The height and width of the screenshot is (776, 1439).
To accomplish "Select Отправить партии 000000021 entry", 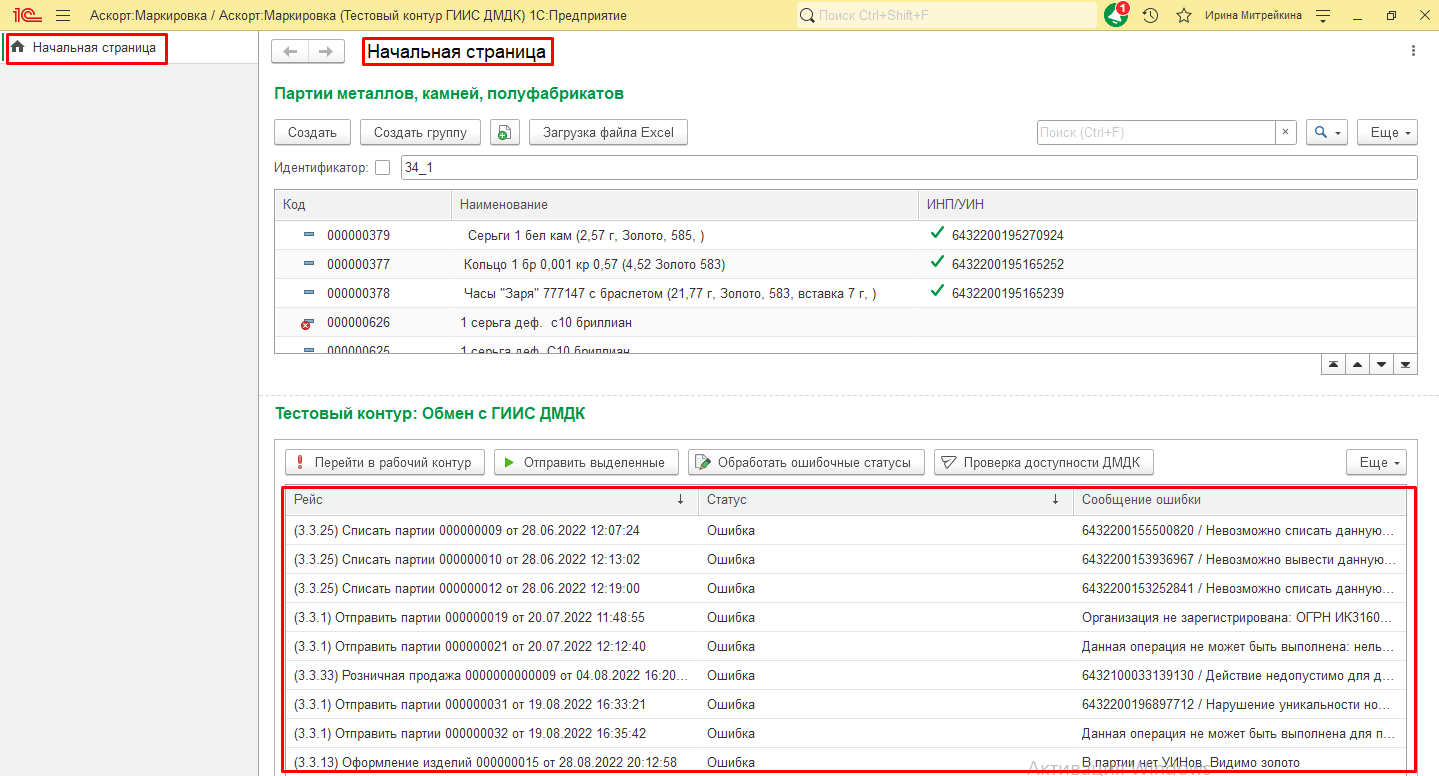I will pos(845,647).
